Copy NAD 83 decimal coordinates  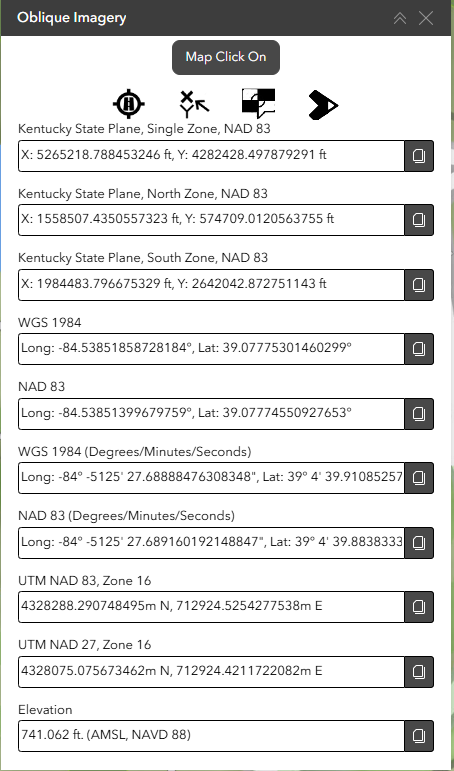(x=419, y=414)
